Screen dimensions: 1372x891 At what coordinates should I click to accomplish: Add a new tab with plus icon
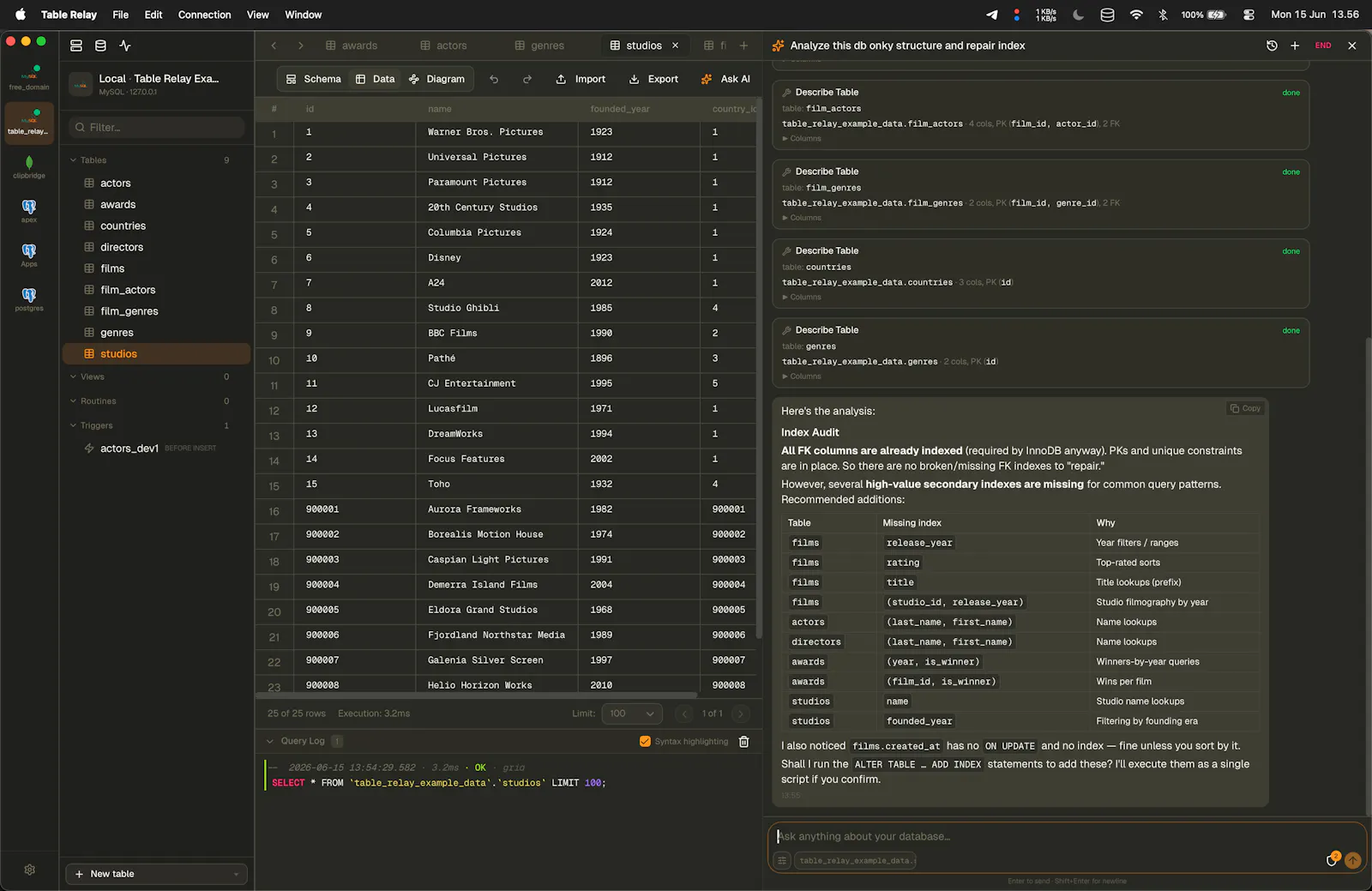[743, 45]
